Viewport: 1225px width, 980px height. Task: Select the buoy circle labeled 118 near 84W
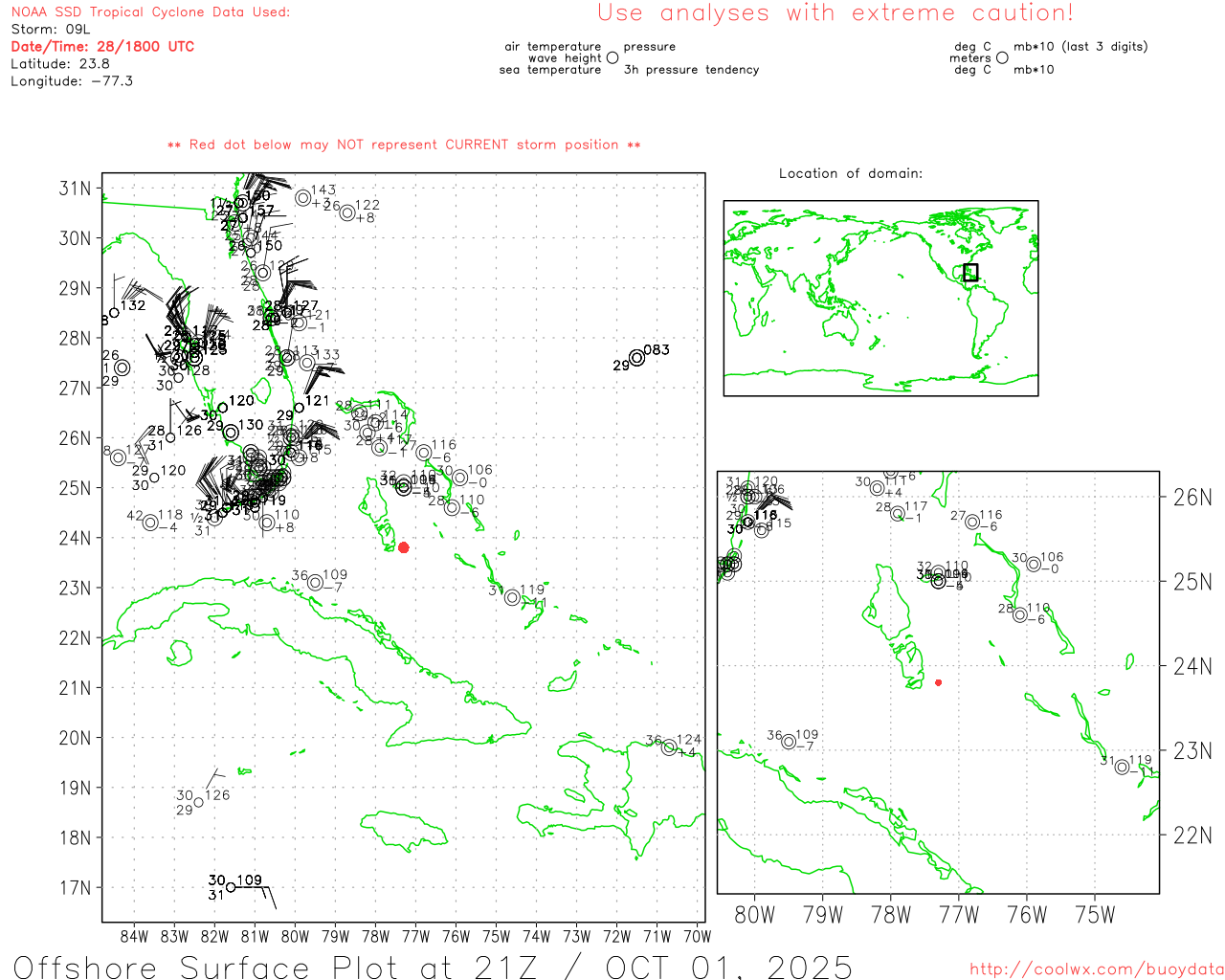[150, 523]
